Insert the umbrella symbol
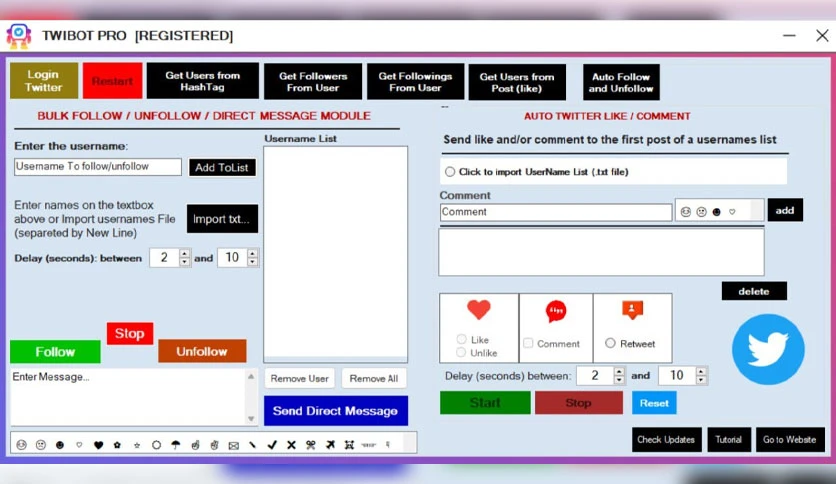This screenshot has height=484, width=836. (x=175, y=445)
